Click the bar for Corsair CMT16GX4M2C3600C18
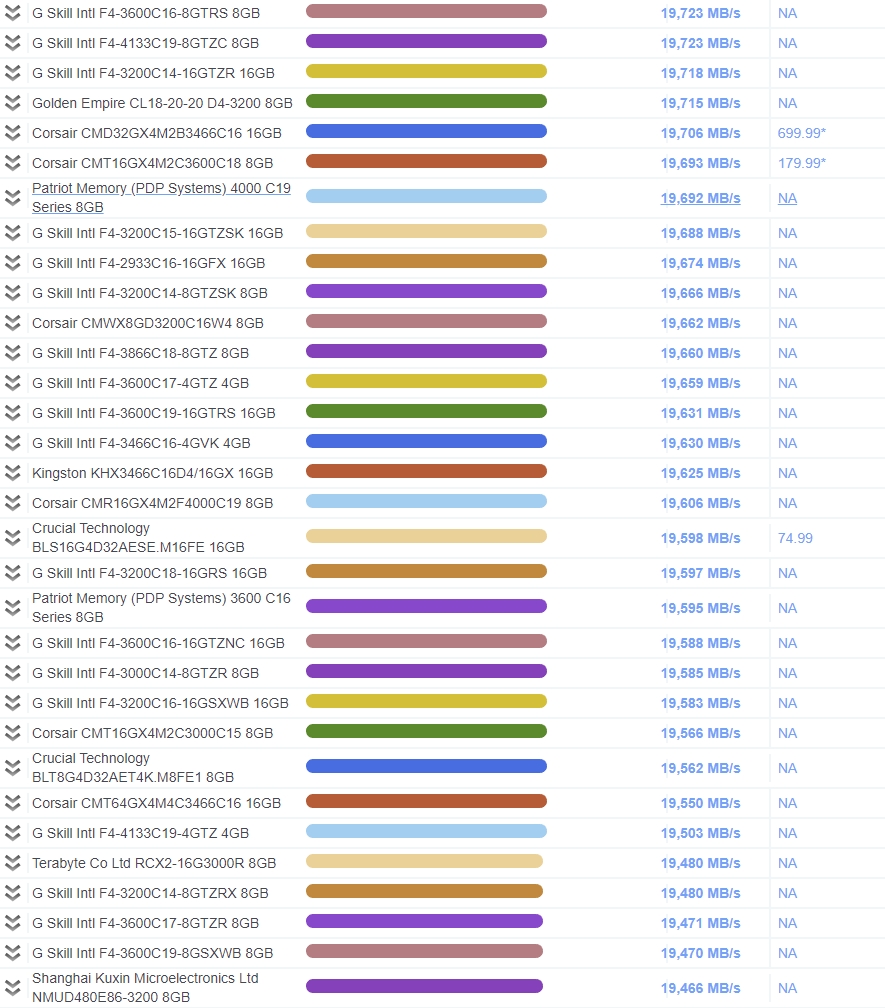885x1008 pixels. coord(426,161)
